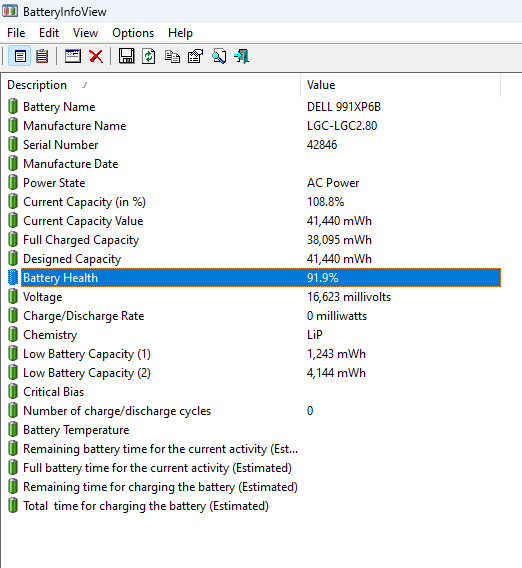This screenshot has height=568, width=522.
Task: Click the Find magnifier toolbar icon
Action: [219, 57]
